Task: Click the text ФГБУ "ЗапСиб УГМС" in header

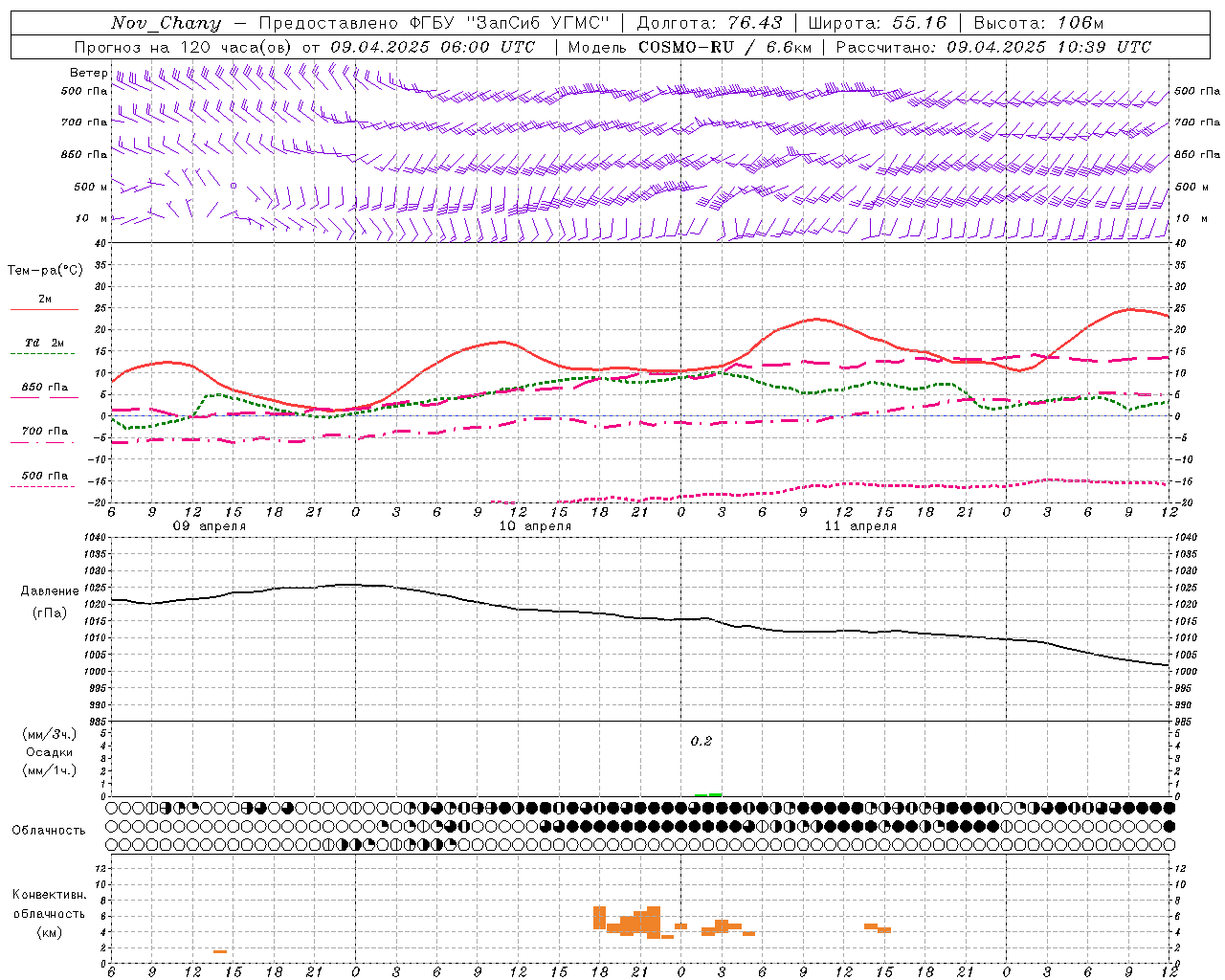Action: click(508, 23)
